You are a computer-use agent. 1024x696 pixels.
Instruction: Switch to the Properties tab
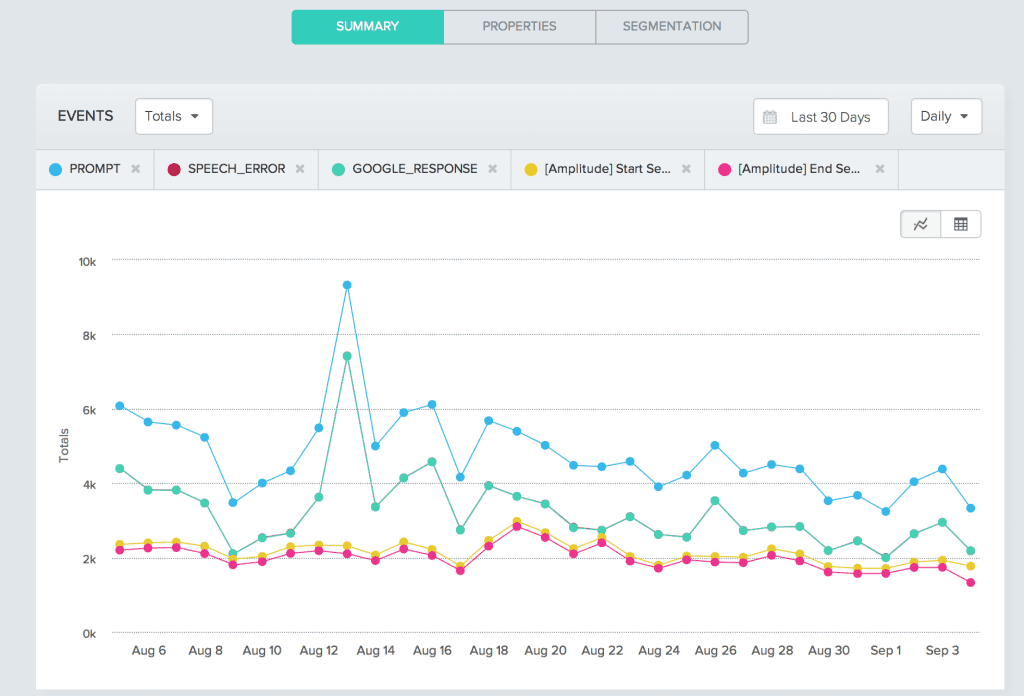tap(519, 26)
